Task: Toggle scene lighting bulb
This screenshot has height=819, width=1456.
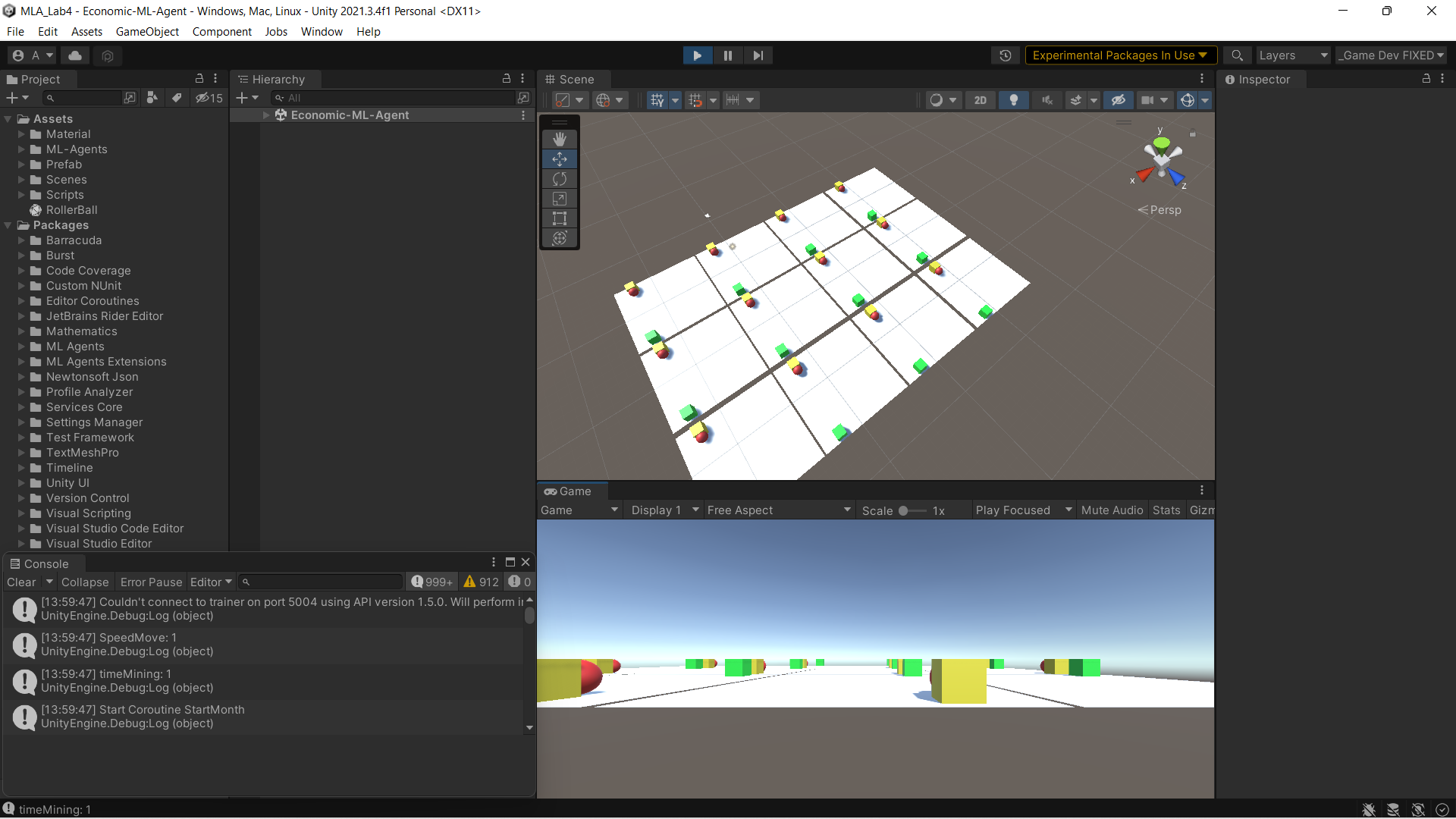Action: 1014,100
